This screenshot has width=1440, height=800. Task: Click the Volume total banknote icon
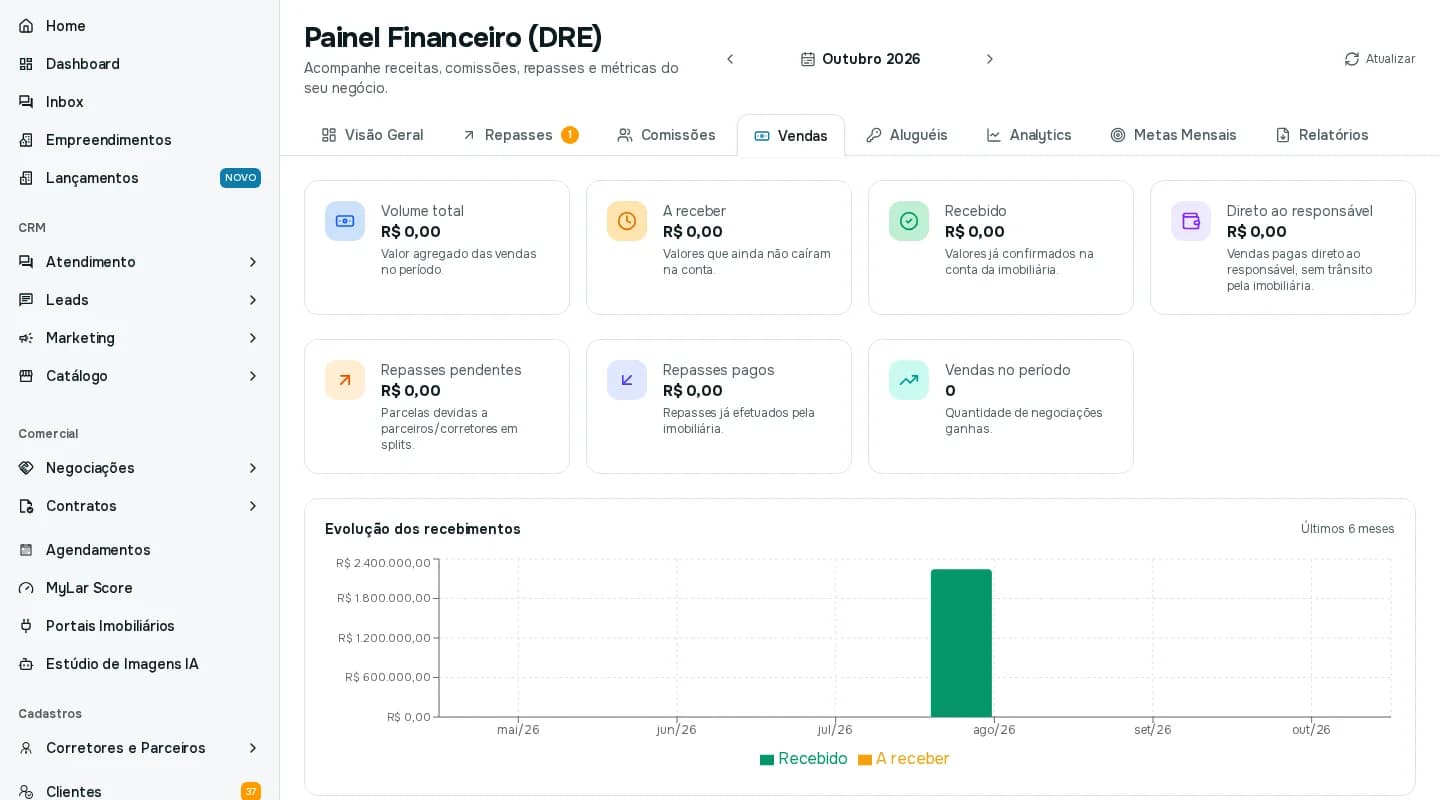tap(345, 221)
